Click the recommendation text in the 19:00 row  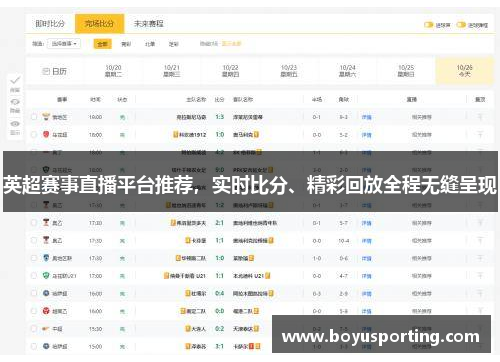pyautogui.click(x=422, y=117)
